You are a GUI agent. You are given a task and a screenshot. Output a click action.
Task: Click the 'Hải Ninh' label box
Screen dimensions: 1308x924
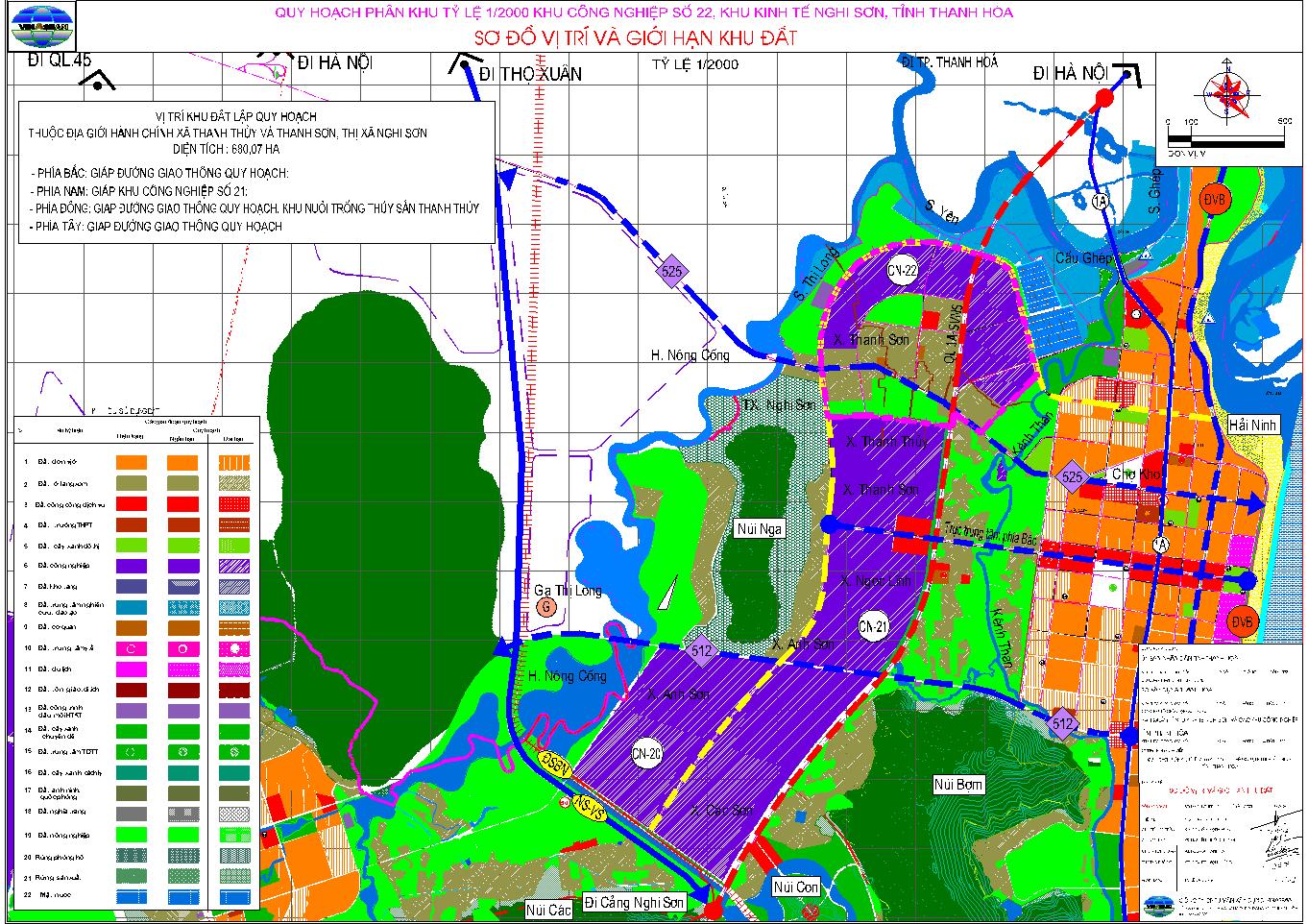click(1253, 424)
